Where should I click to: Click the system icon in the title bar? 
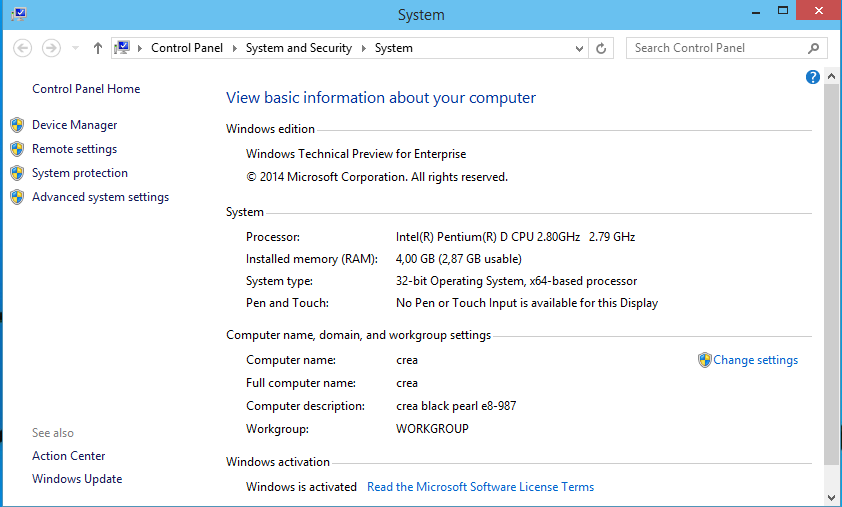(18, 14)
